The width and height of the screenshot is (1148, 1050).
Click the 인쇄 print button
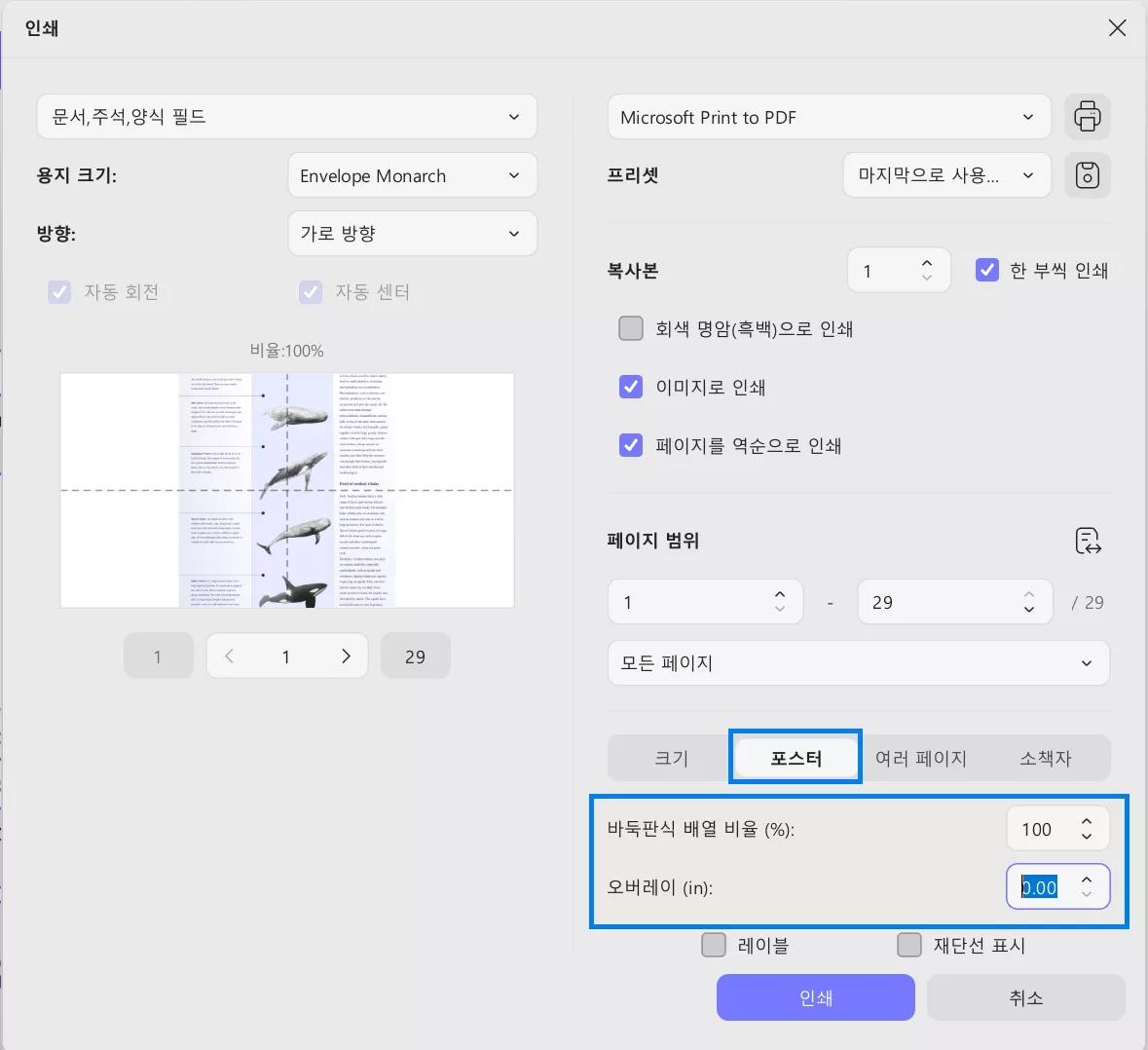(815, 997)
